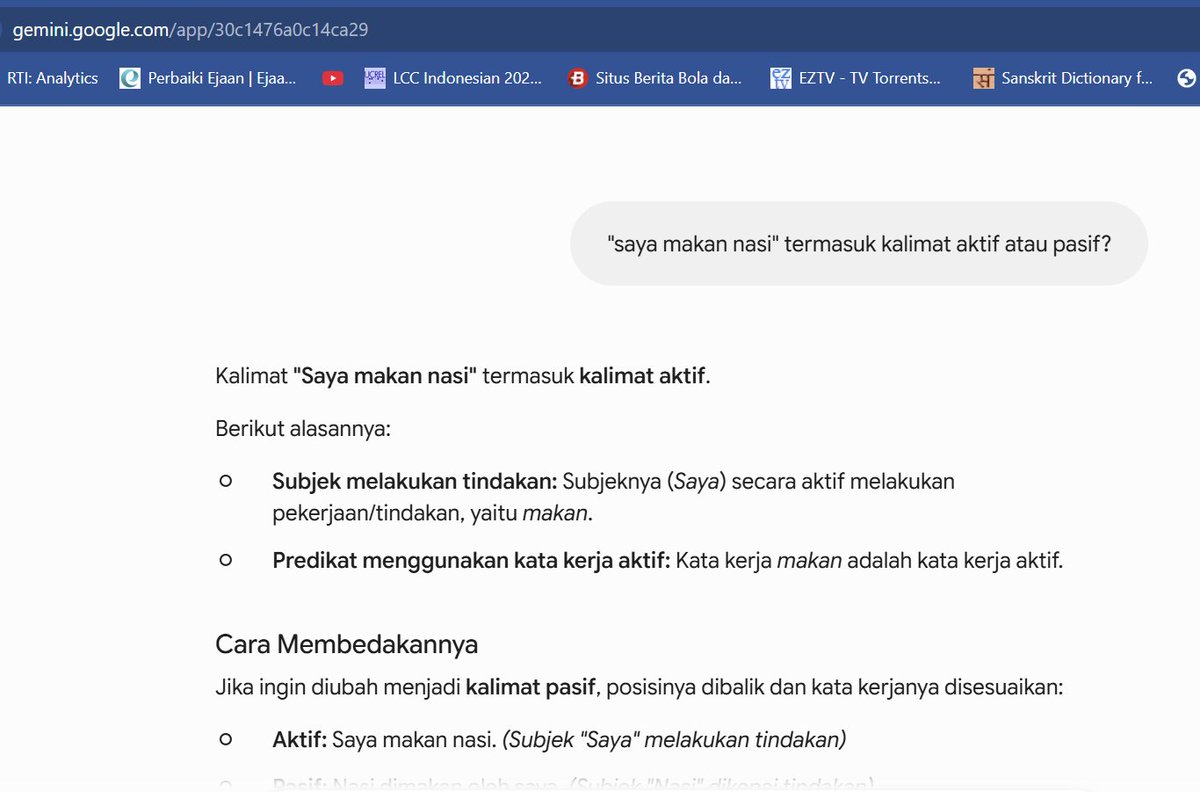Click the browser address bar URL
This screenshot has width=1200, height=792.
click(x=190, y=29)
